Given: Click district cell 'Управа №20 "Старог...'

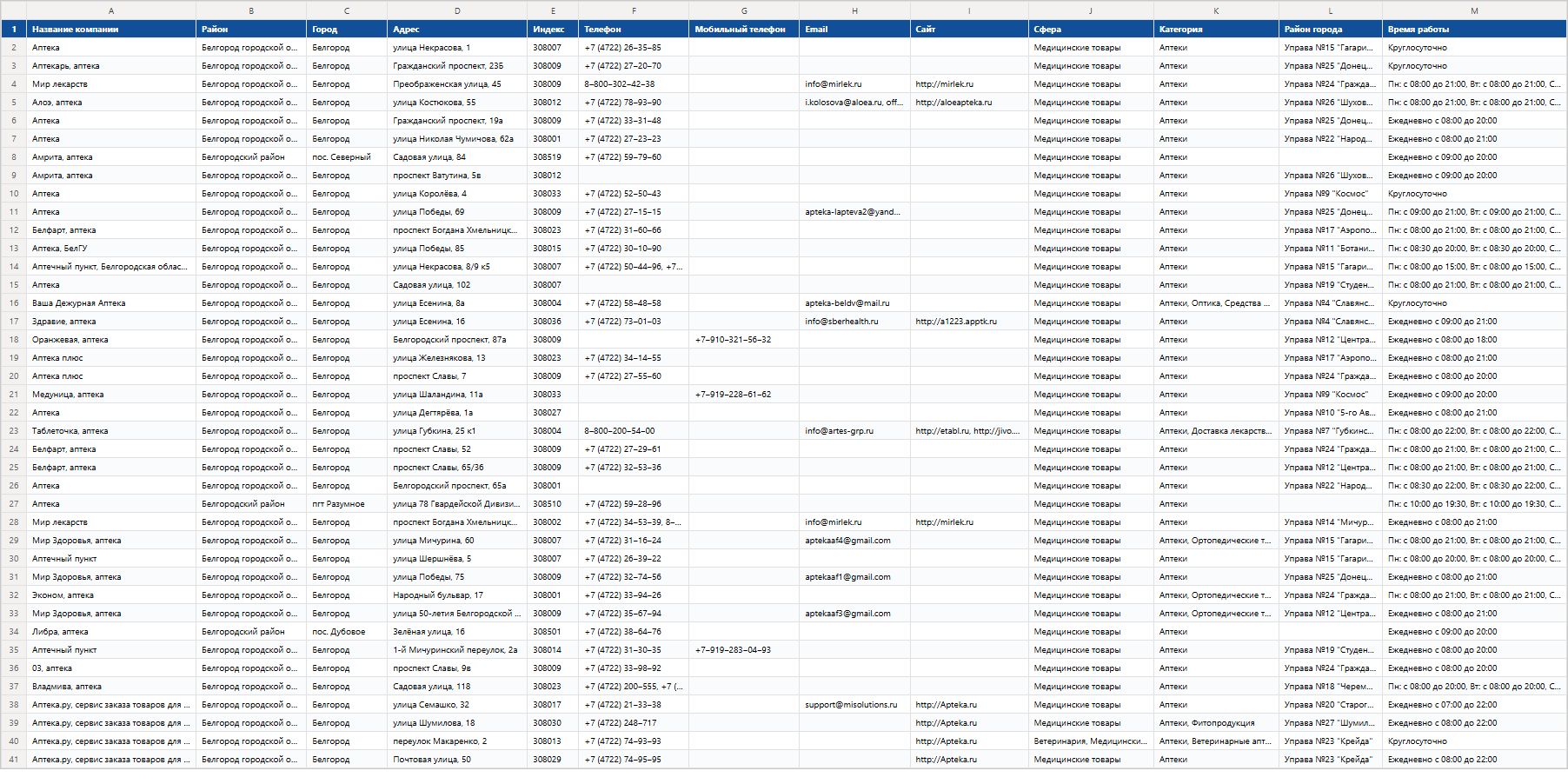Looking at the screenshot, I should pos(1331,705).
